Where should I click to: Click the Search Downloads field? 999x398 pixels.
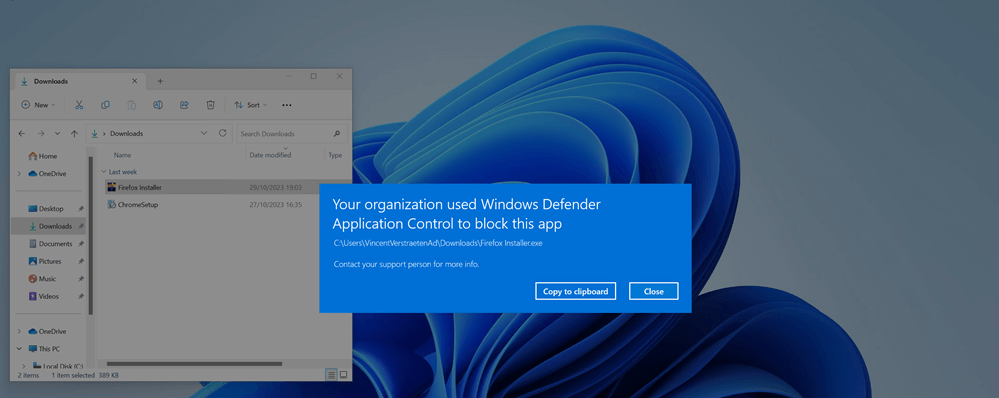tap(292, 134)
